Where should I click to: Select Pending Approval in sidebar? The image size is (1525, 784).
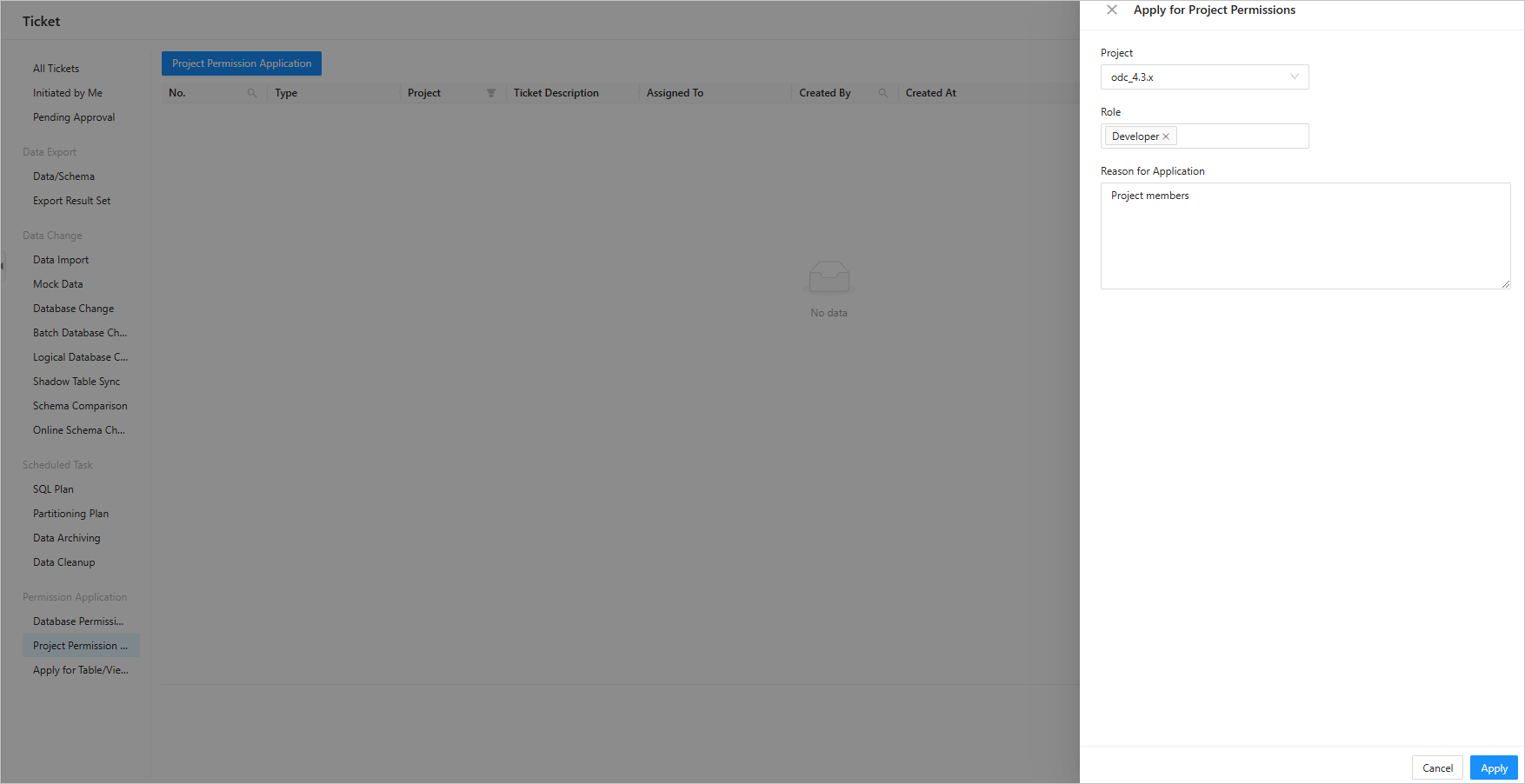coord(74,117)
